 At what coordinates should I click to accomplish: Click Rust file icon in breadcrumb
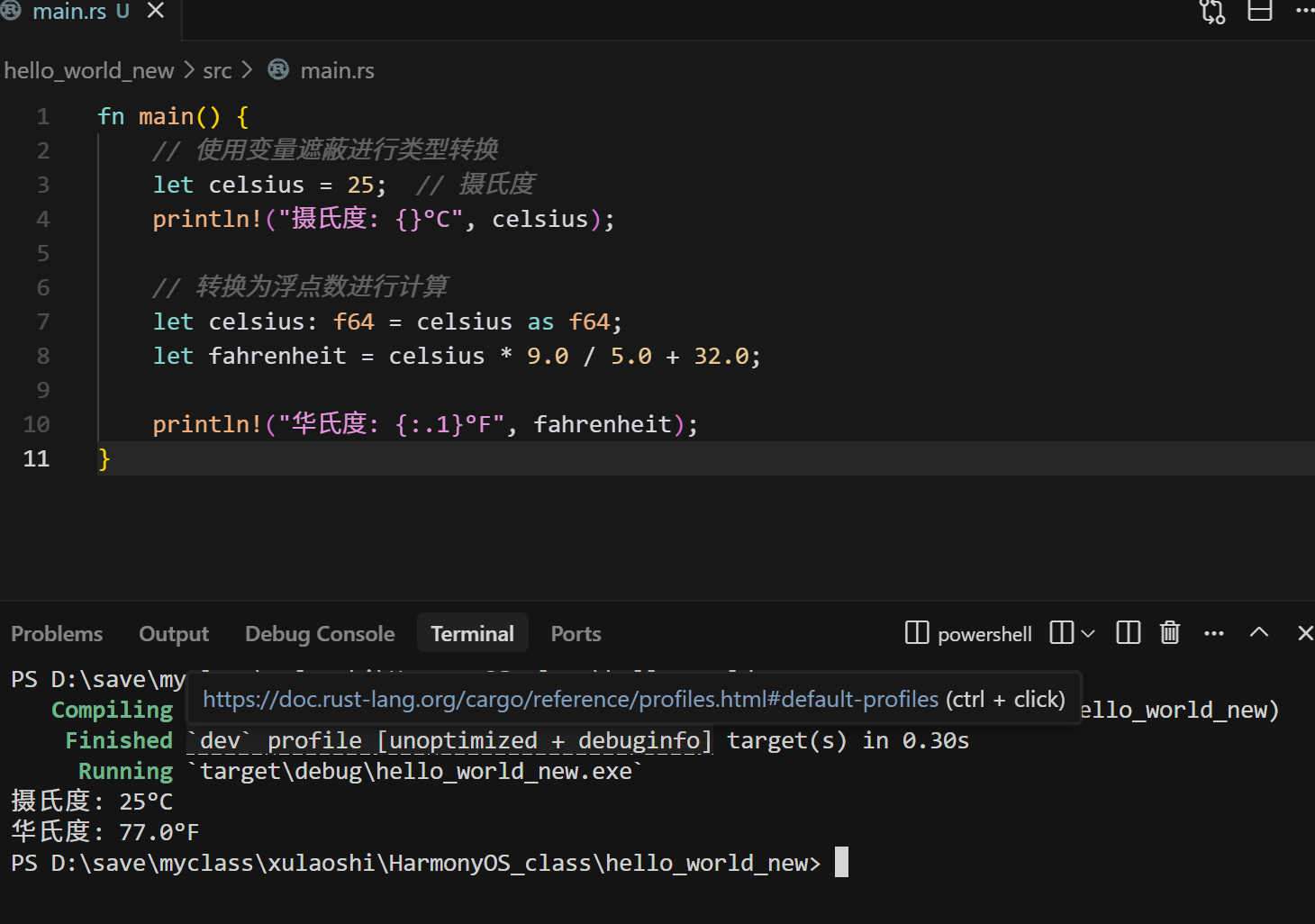[x=278, y=69]
